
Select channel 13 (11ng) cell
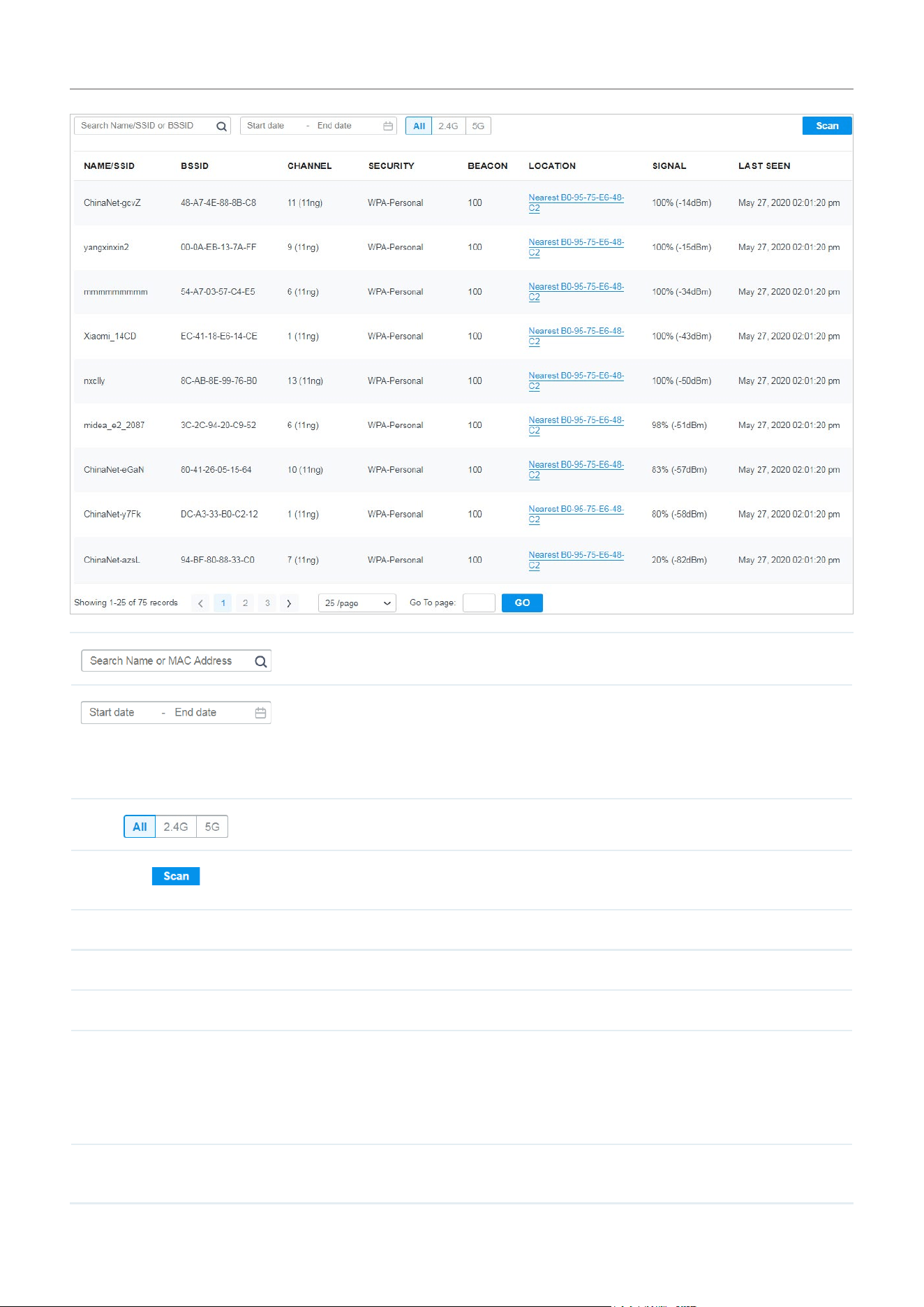(305, 381)
